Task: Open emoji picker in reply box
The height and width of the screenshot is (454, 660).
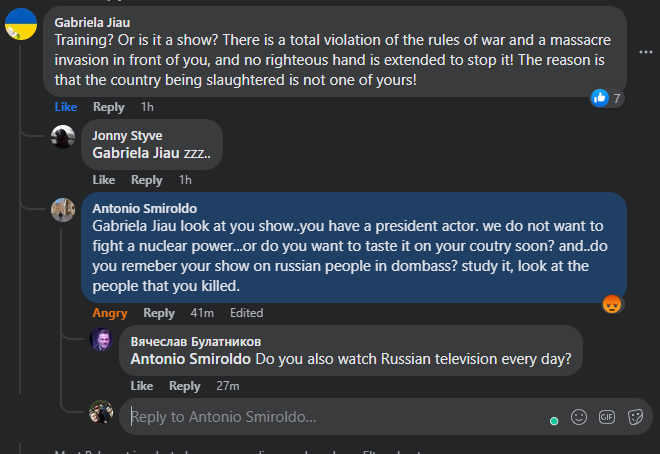Action: pyautogui.click(x=579, y=416)
